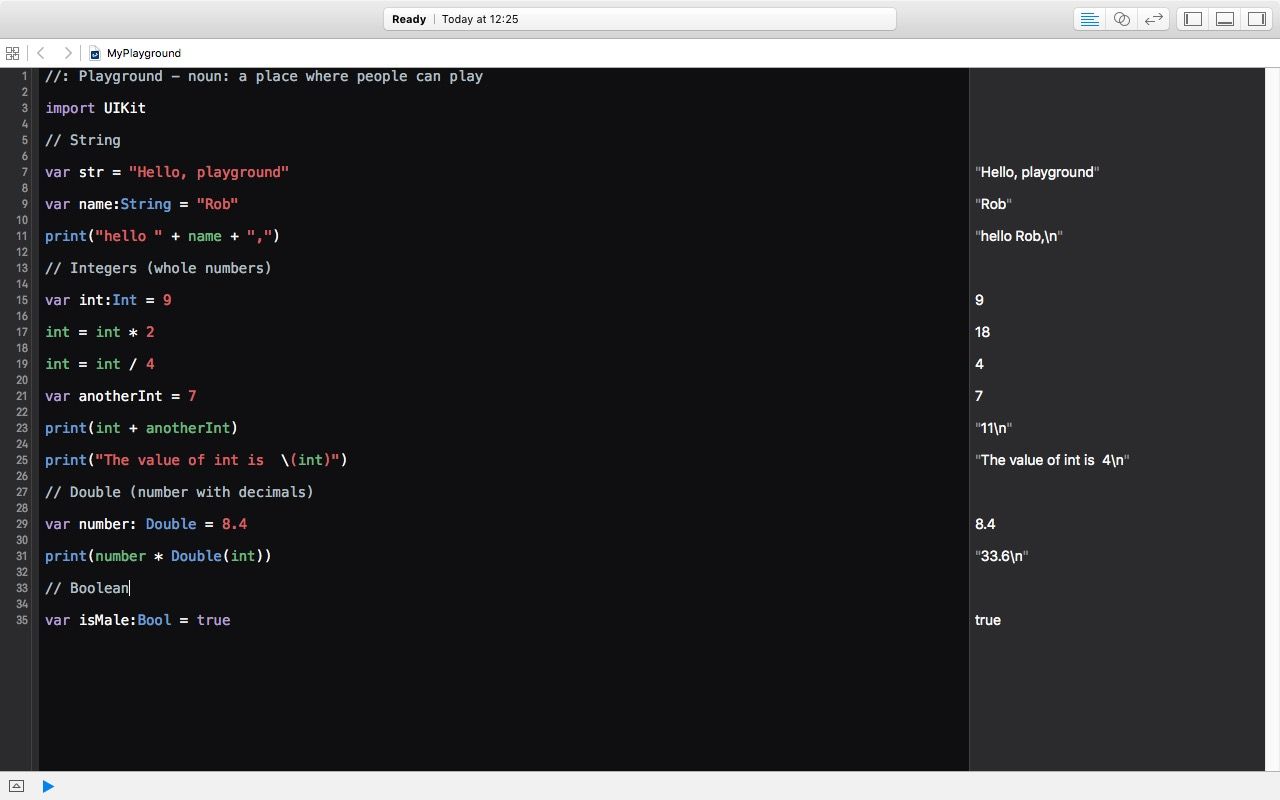Toggle the Utilities right panel

point(1257,19)
